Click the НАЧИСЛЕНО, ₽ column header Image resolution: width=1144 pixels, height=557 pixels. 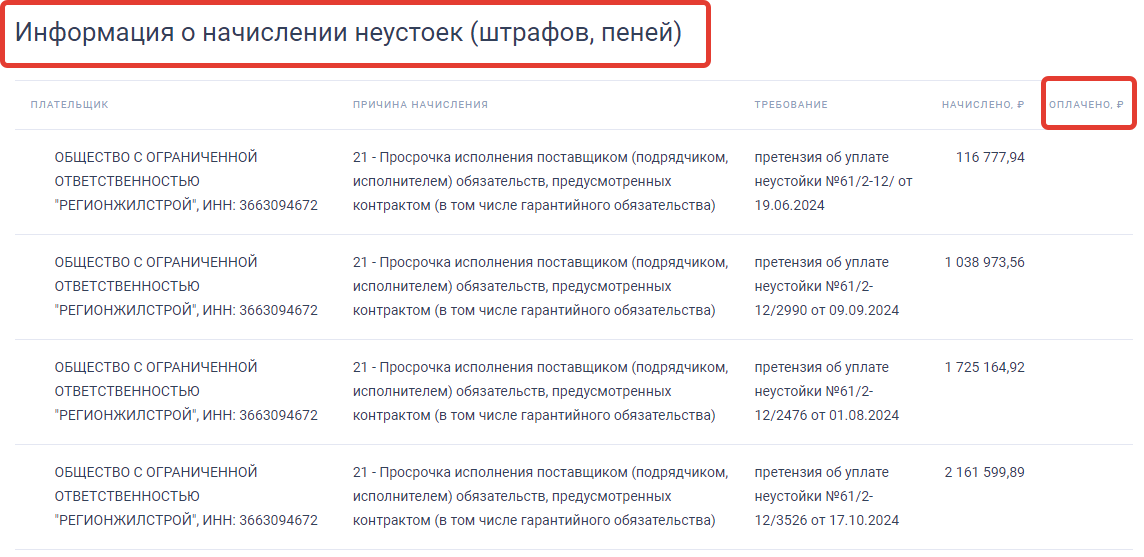click(x=983, y=105)
